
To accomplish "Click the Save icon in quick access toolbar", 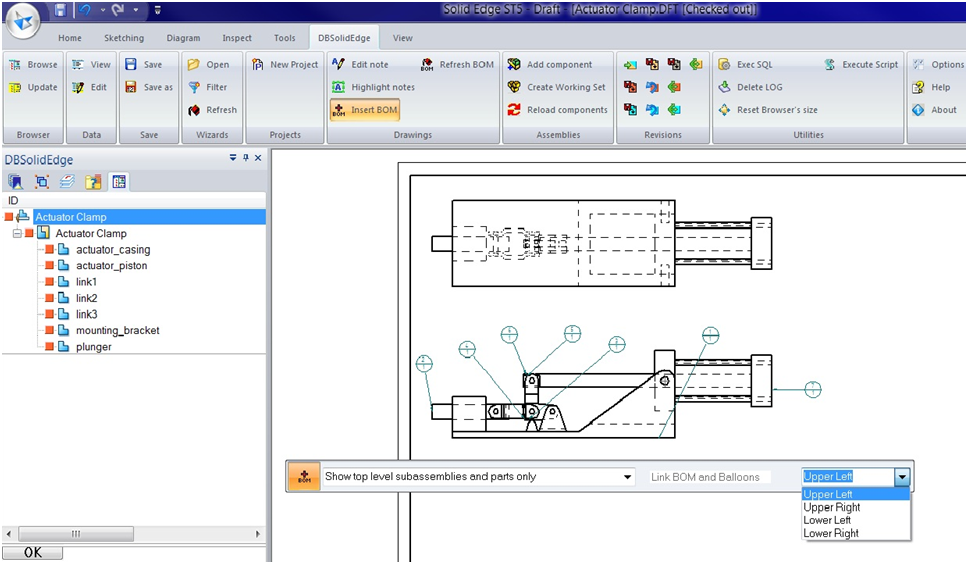I will [x=60, y=10].
